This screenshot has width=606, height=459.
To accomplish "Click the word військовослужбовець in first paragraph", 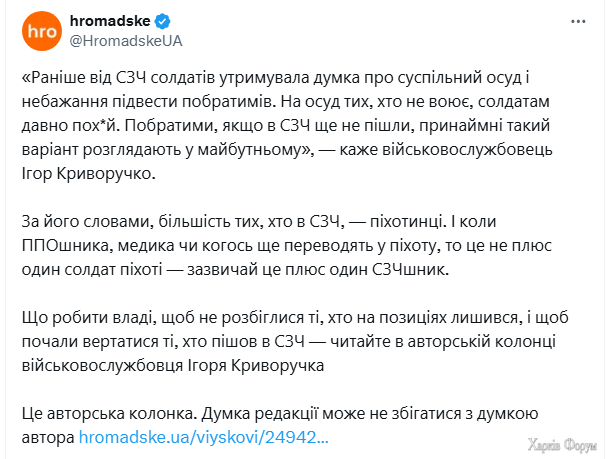I will click(467, 150).
